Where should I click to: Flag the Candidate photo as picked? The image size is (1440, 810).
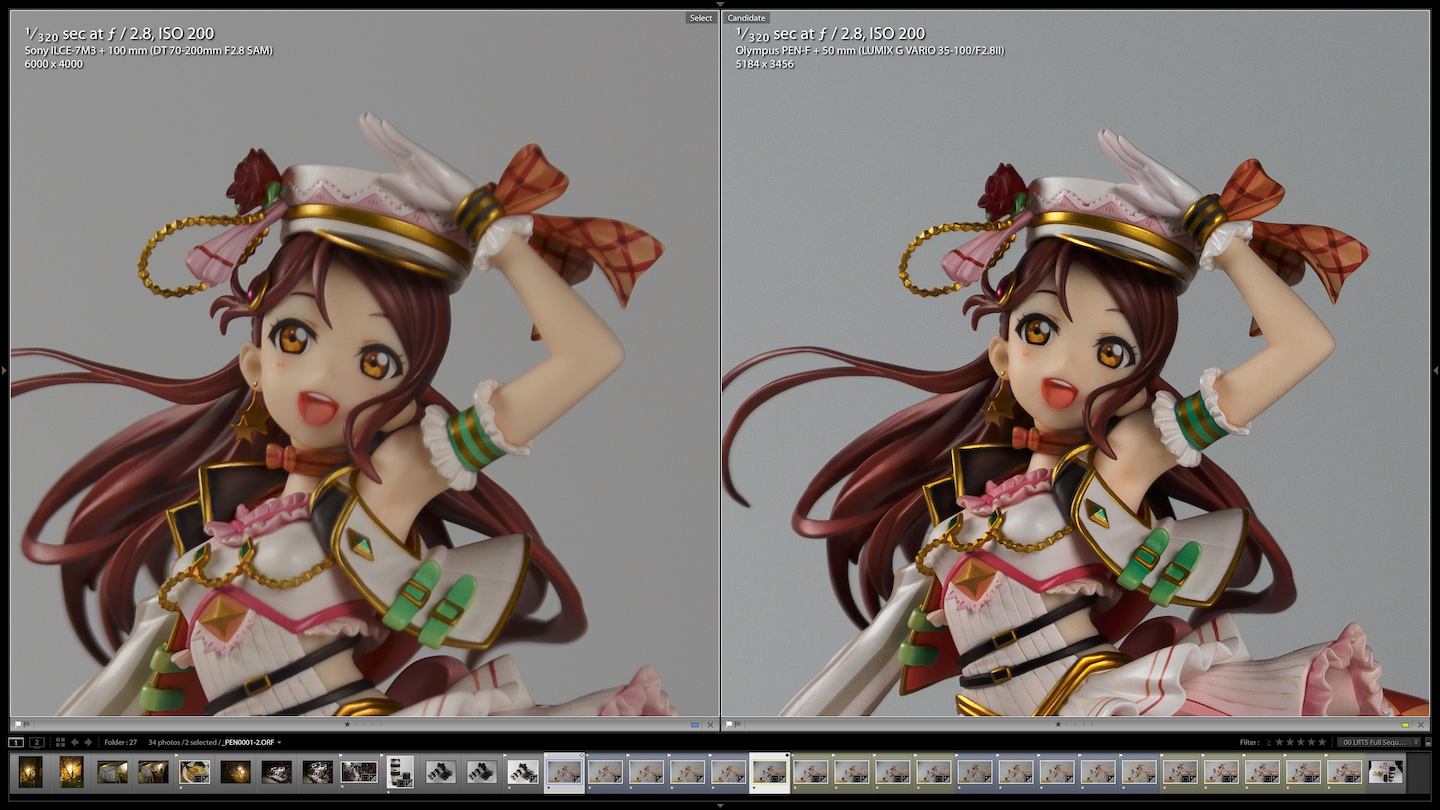[x=729, y=724]
